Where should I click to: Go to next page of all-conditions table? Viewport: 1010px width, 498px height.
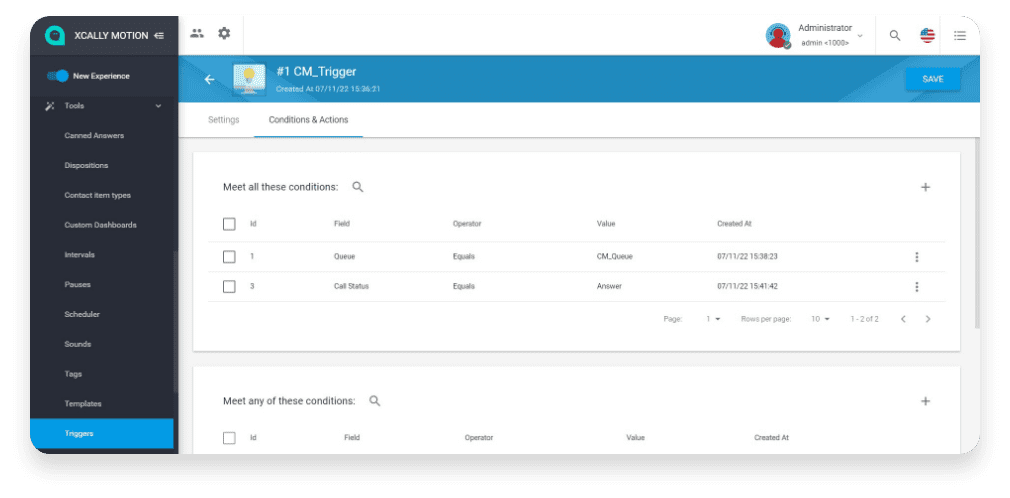tap(928, 319)
